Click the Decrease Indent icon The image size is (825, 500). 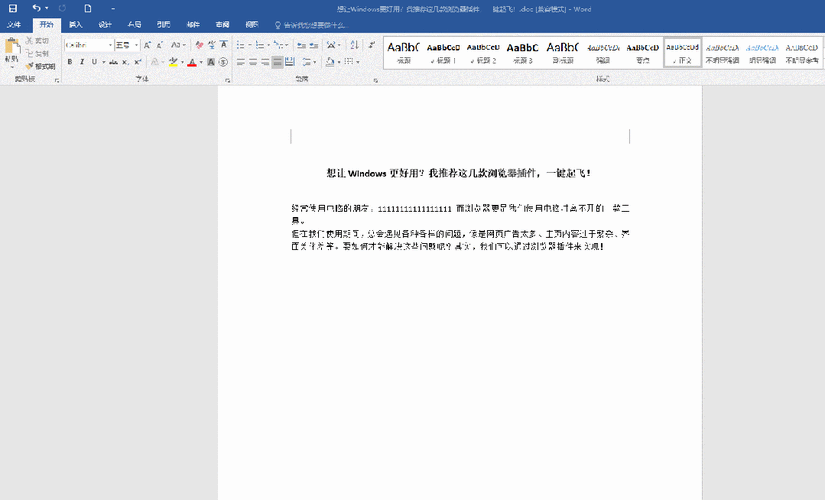pos(301,45)
